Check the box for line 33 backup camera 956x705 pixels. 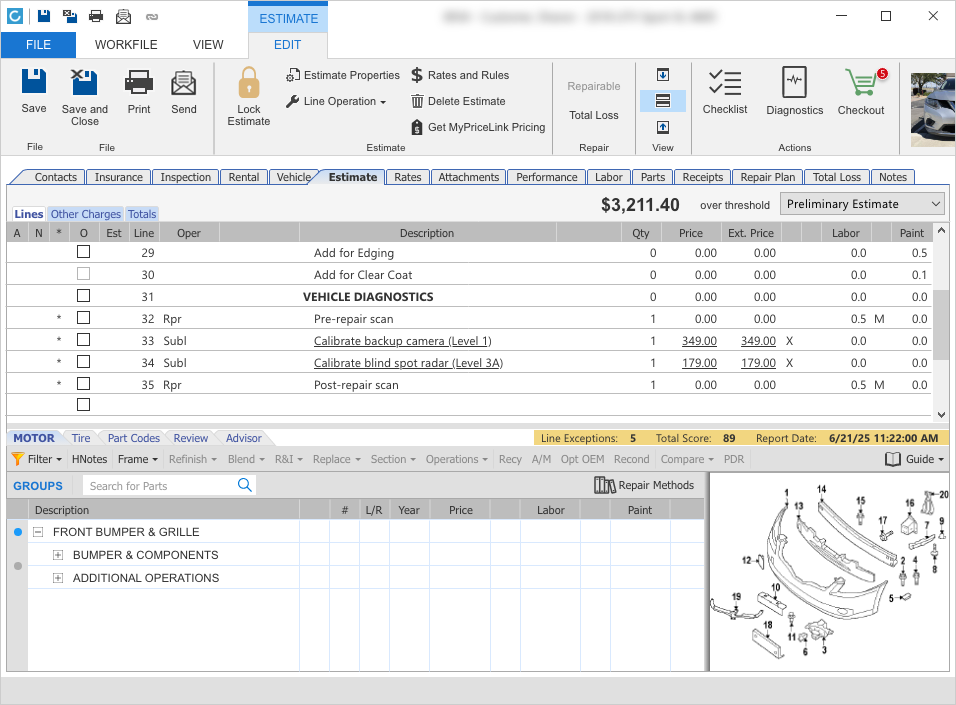point(84,340)
